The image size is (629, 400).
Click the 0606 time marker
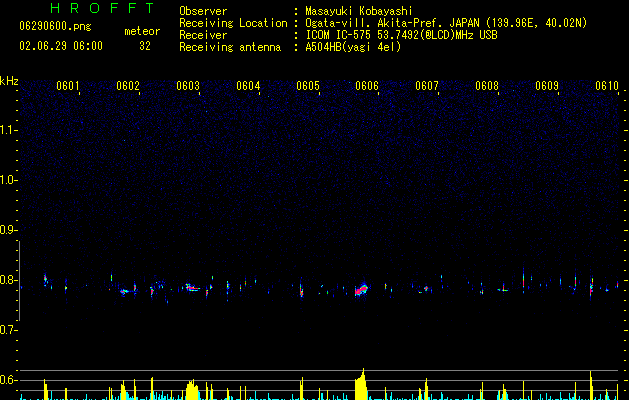point(367,86)
